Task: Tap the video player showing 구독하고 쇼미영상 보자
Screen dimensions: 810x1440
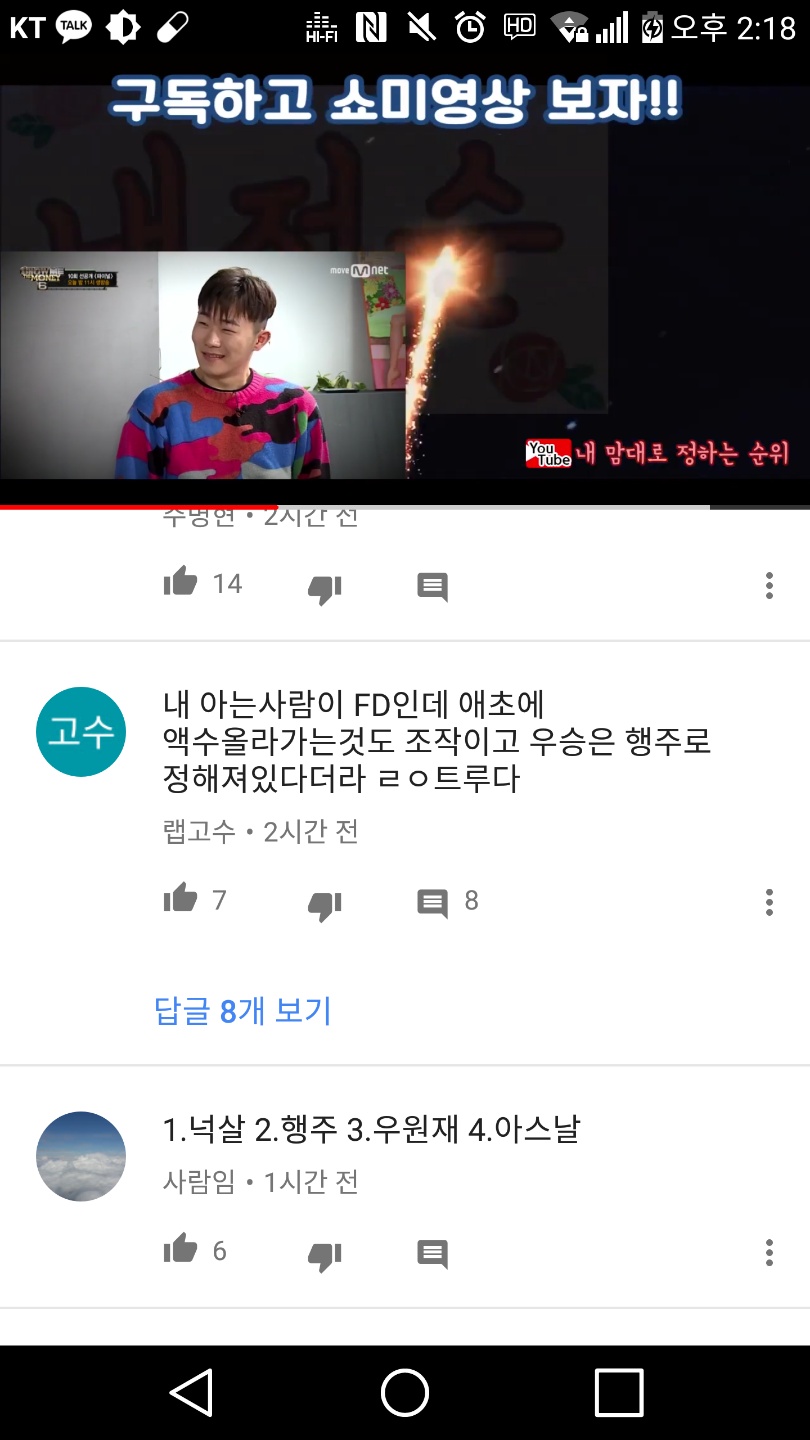Action: pos(405,282)
